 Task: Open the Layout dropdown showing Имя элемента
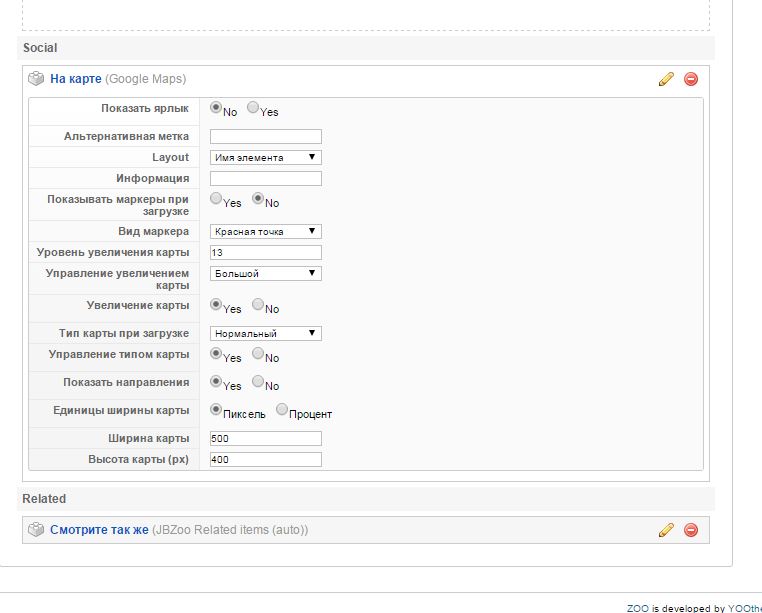[265, 157]
